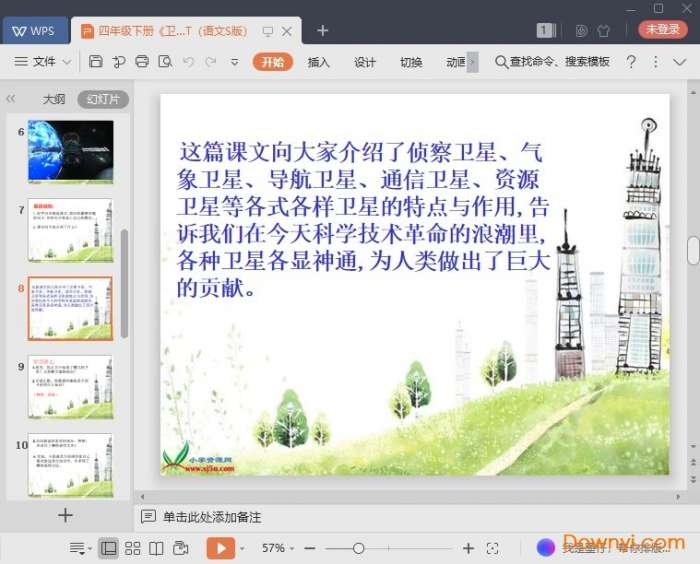The height and width of the screenshot is (564, 700).
Task: Switch to Slide Sorter view
Action: coord(132,548)
